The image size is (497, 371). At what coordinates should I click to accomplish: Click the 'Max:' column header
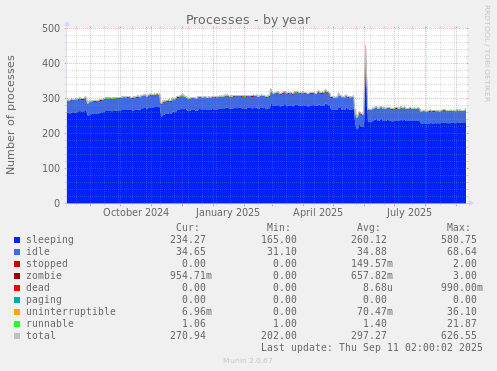click(459, 228)
